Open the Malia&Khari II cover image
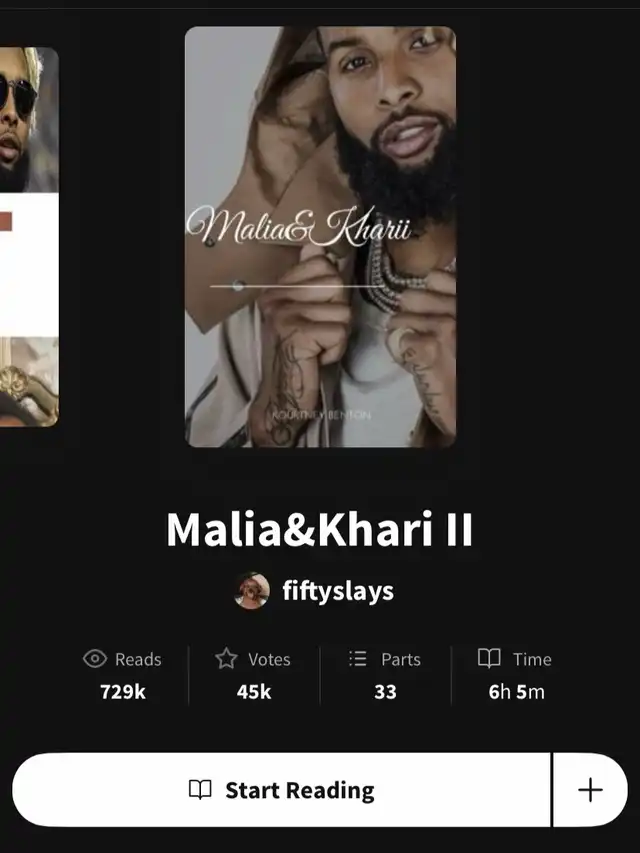Screen dimensions: 640x853 [320, 237]
